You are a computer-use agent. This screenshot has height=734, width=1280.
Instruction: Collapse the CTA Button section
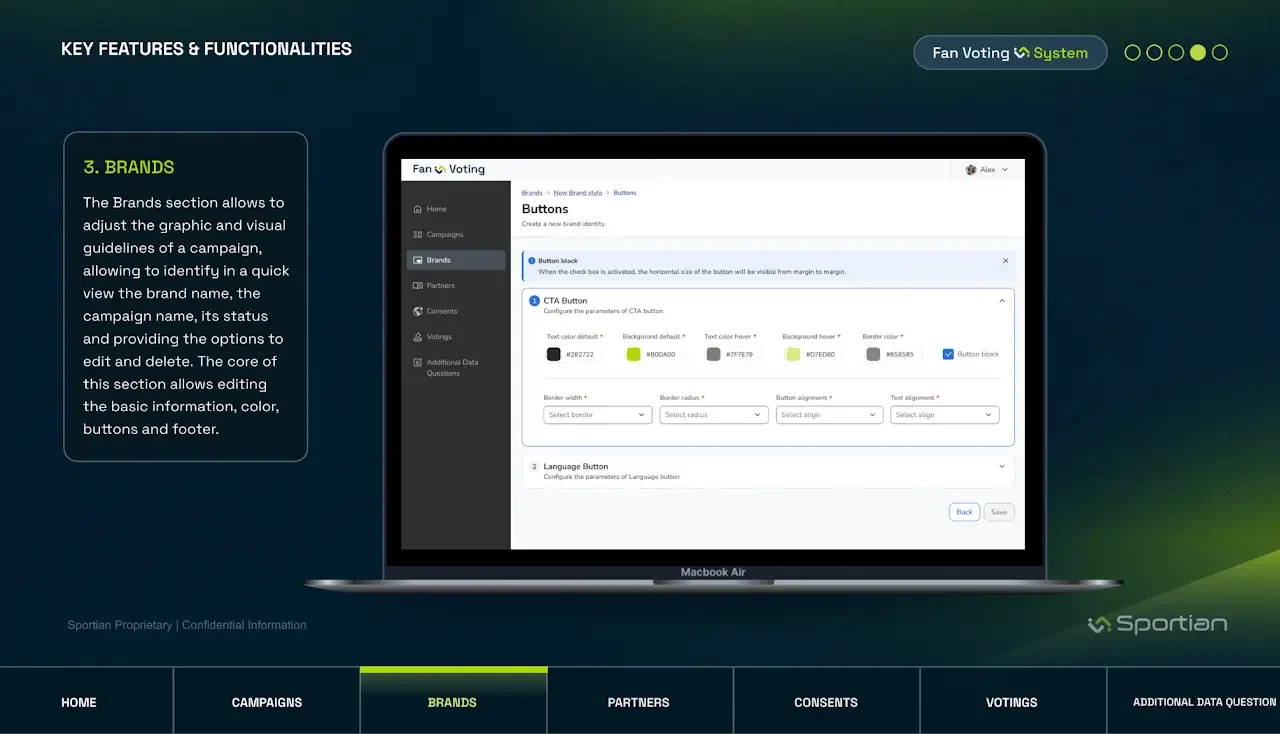click(1002, 301)
